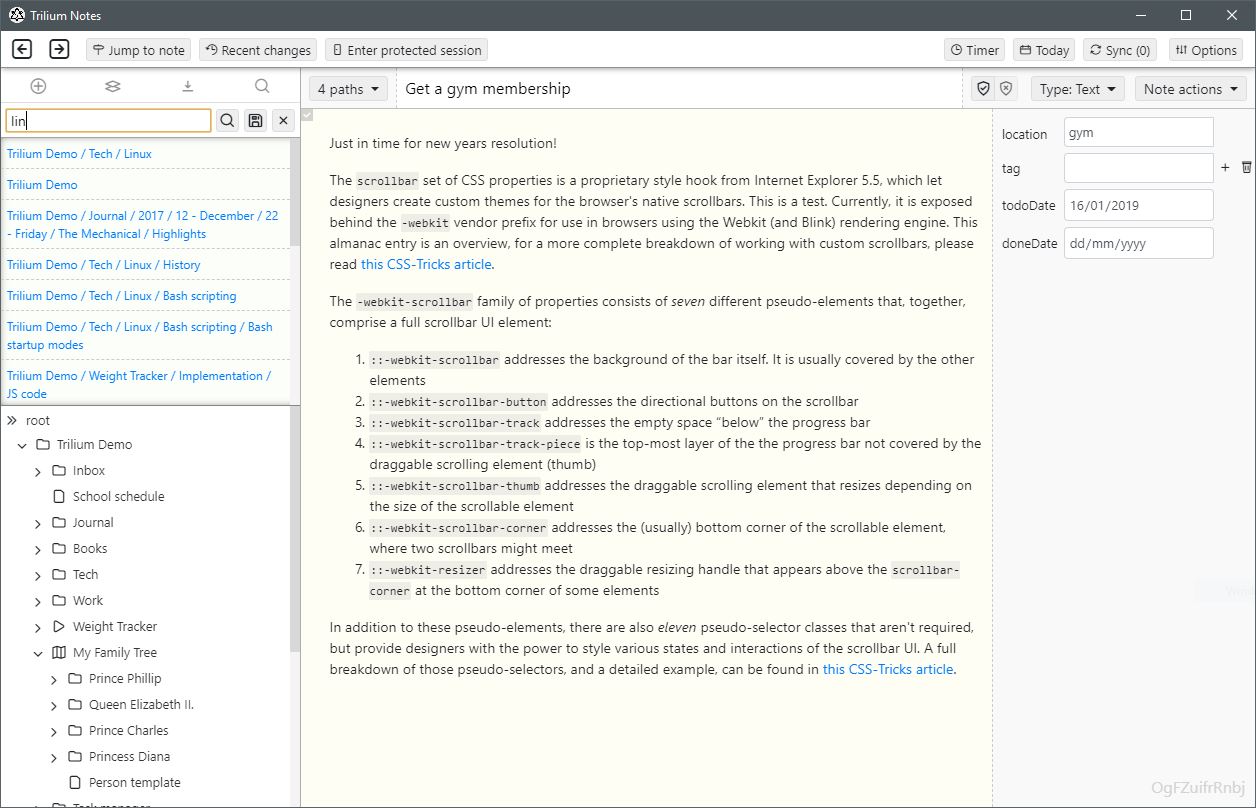The width and height of the screenshot is (1256, 808).
Task: Close the search box with the X button
Action: (283, 120)
